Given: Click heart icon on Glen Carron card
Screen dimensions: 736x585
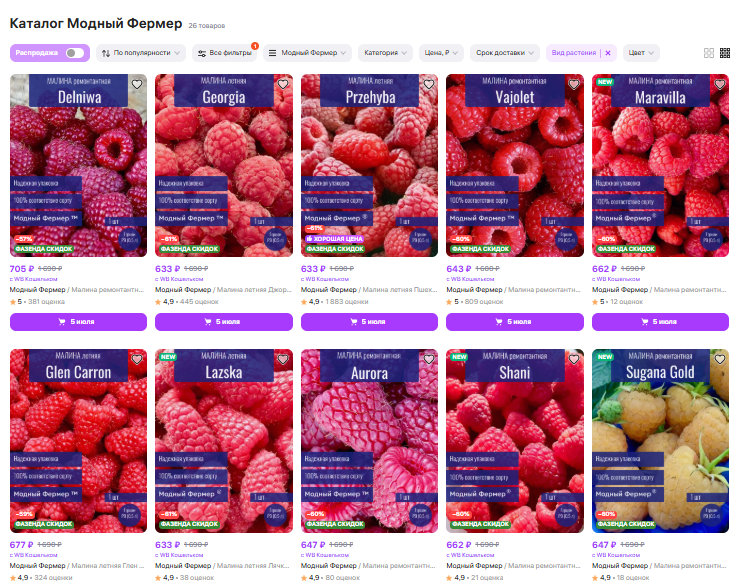Looking at the screenshot, I should 137,359.
